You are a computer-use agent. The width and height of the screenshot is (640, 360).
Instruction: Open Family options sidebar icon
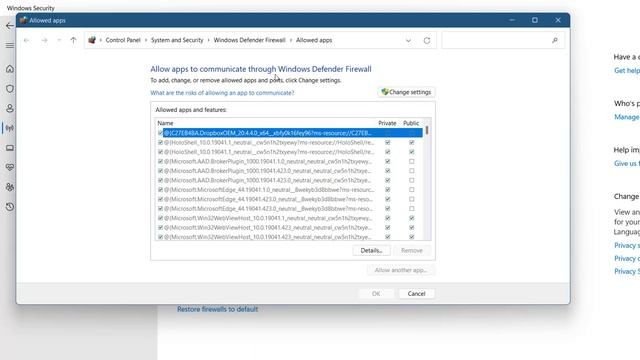click(10, 187)
